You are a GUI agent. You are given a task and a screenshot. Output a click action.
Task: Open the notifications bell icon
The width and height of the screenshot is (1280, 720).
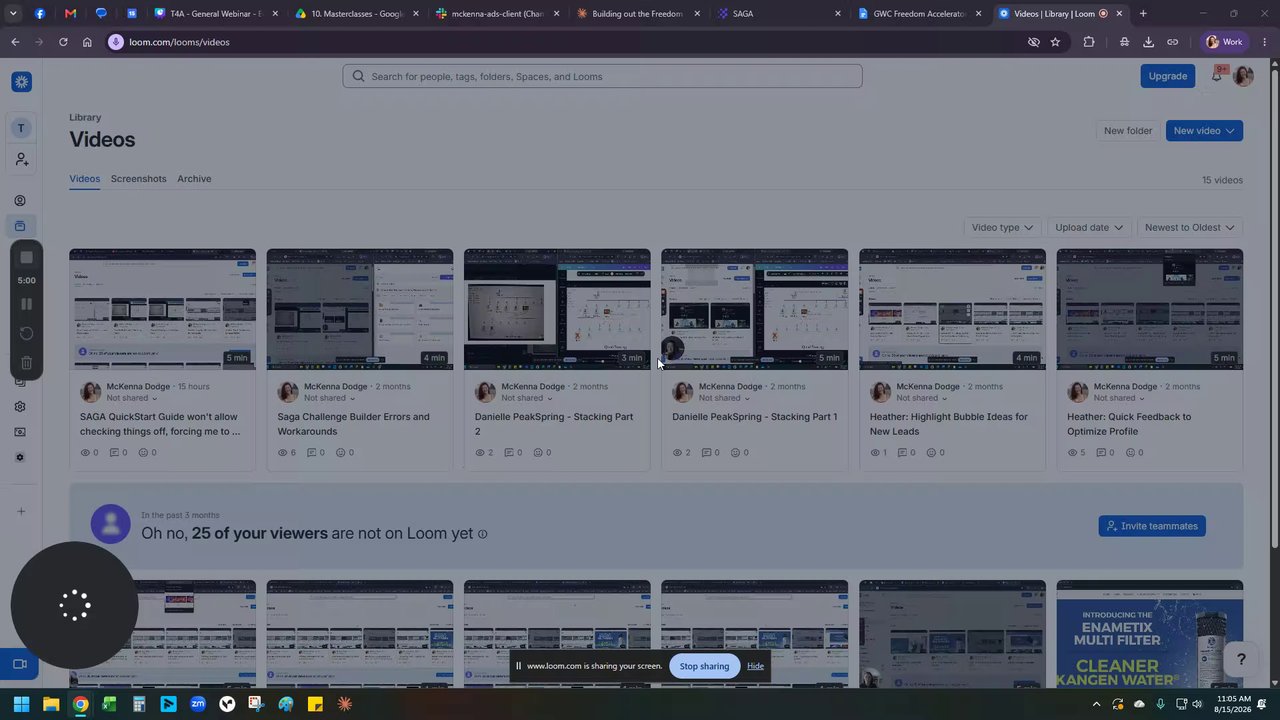1217,76
